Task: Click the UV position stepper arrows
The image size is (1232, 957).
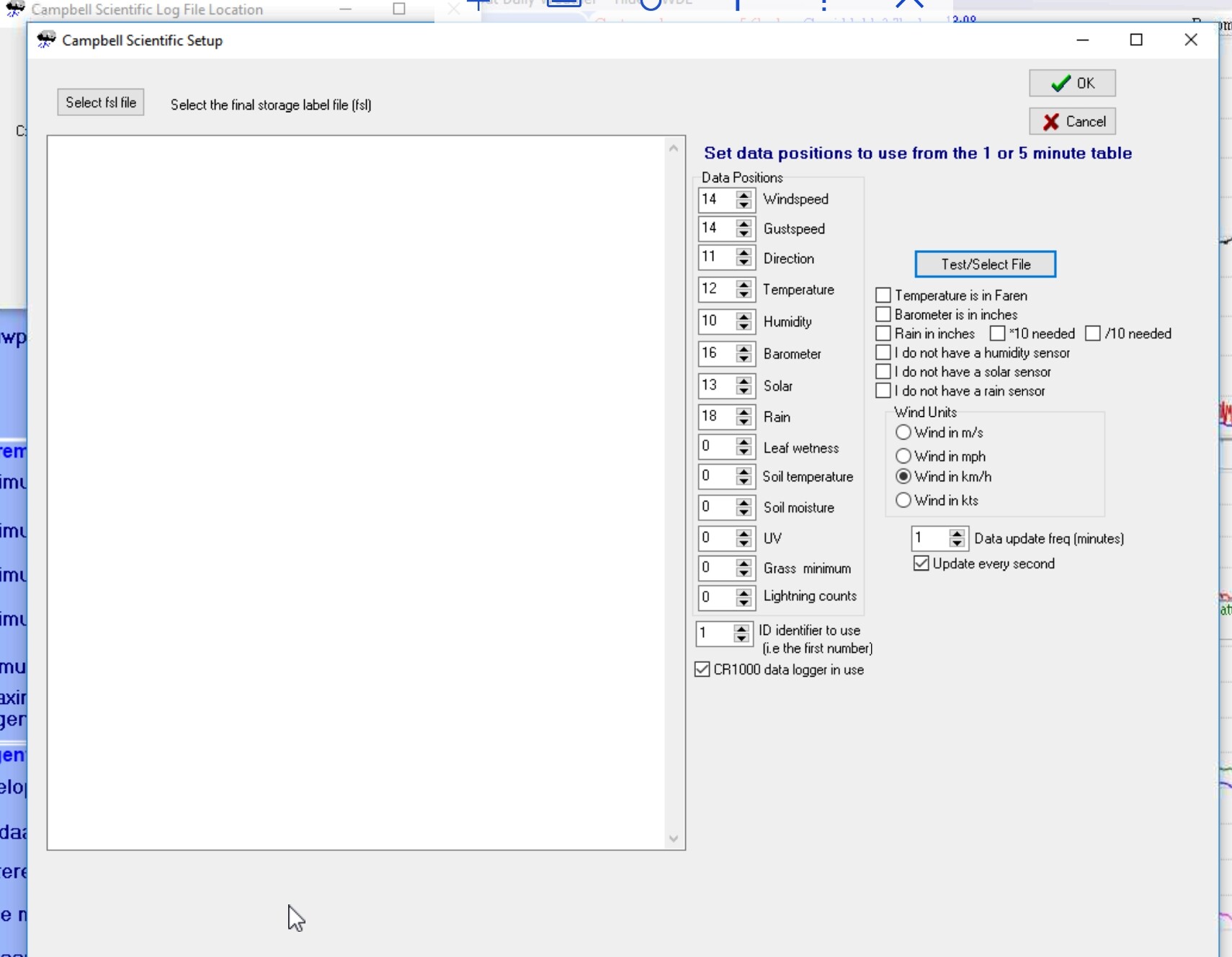Action: pos(744,538)
